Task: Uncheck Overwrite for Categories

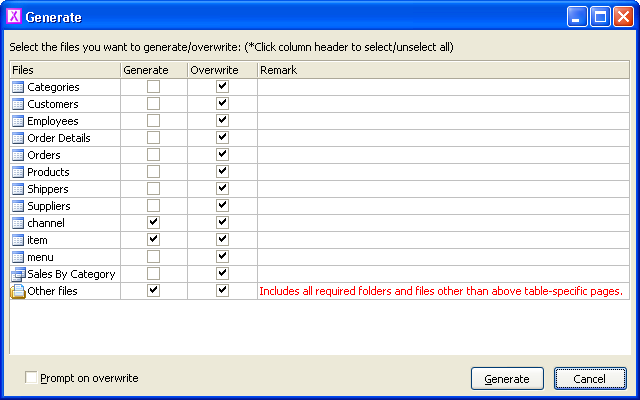Action: [x=222, y=87]
